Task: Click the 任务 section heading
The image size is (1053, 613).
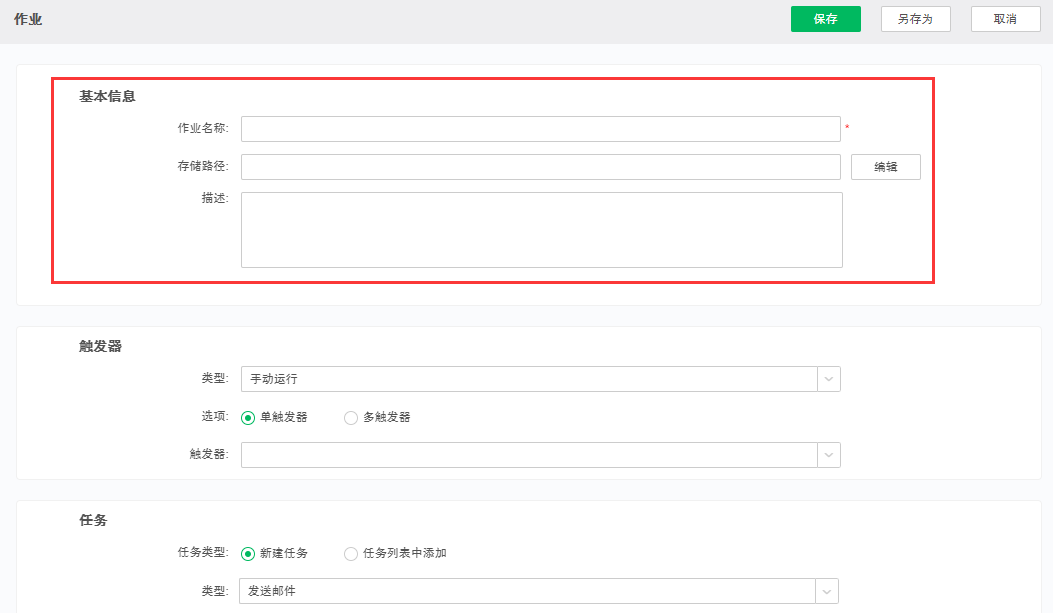Action: tap(93, 521)
